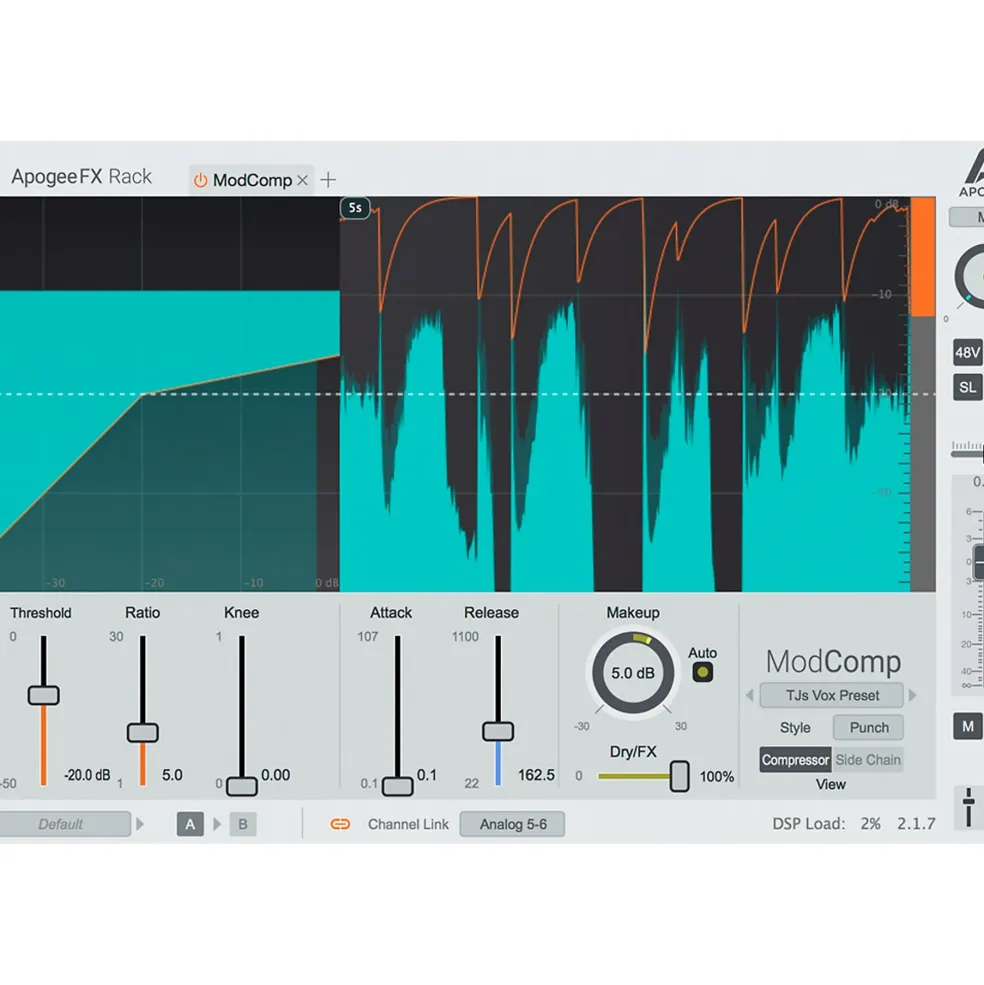Expand arrow next to Default preset
Image resolution: width=984 pixels, height=985 pixels.
pos(140,824)
